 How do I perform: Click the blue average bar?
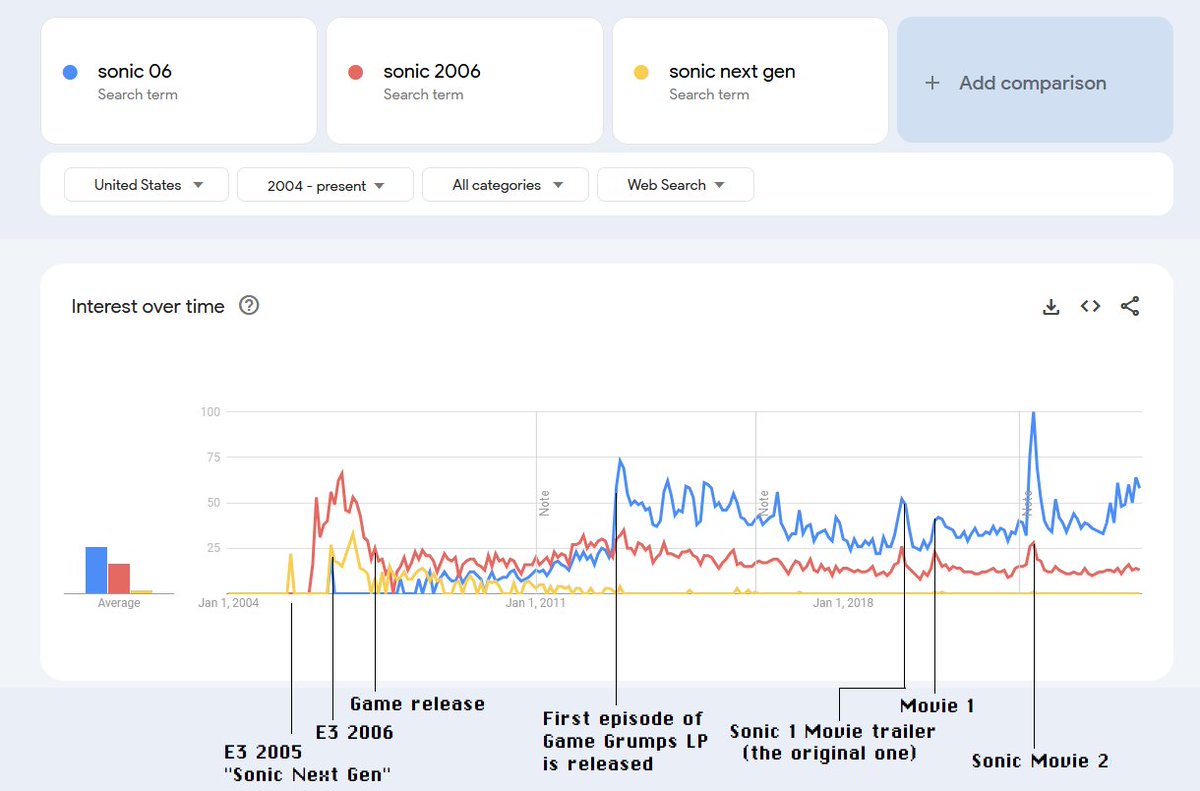[x=96, y=570]
